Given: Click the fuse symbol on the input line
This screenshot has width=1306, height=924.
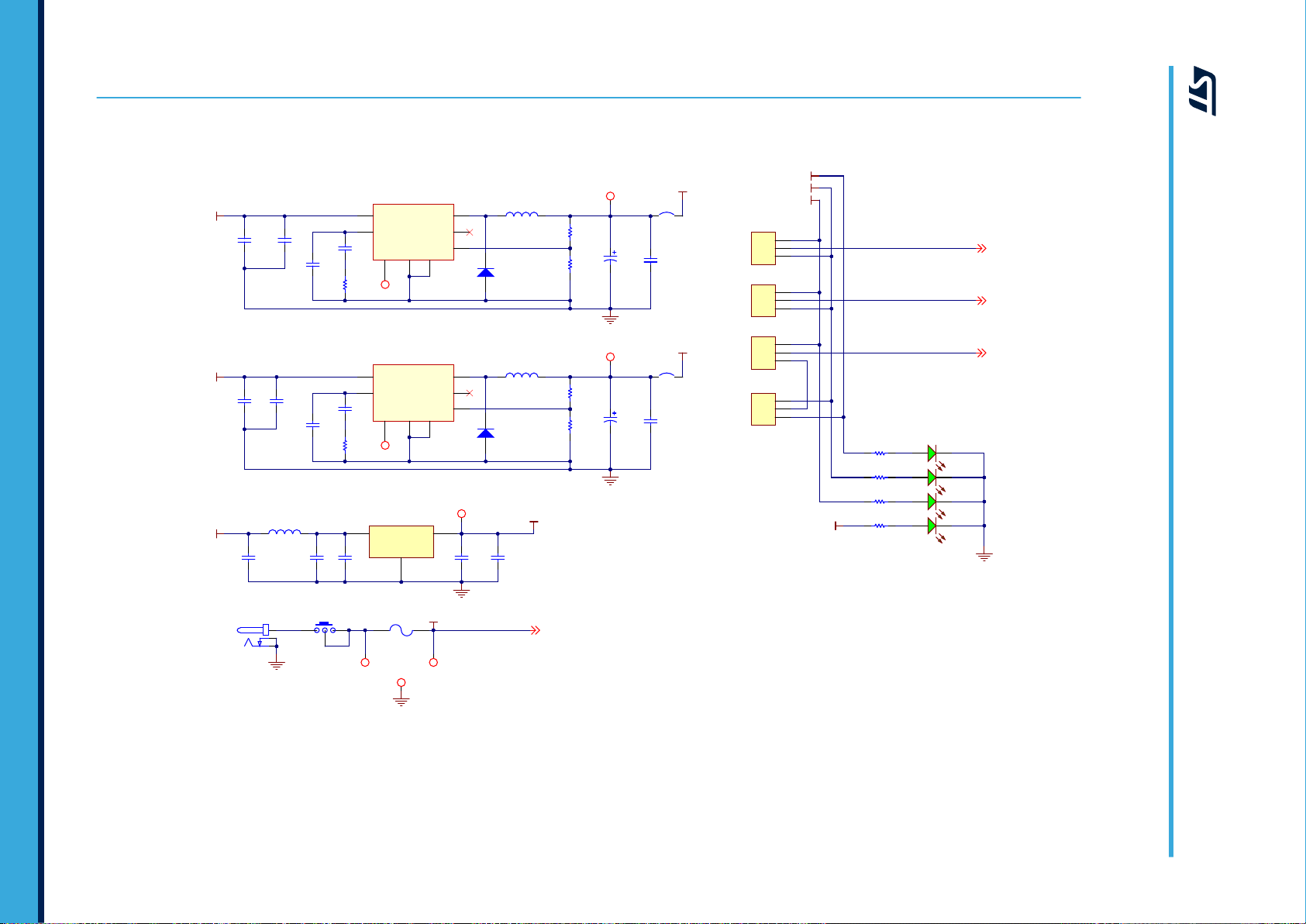Looking at the screenshot, I should 401,630.
